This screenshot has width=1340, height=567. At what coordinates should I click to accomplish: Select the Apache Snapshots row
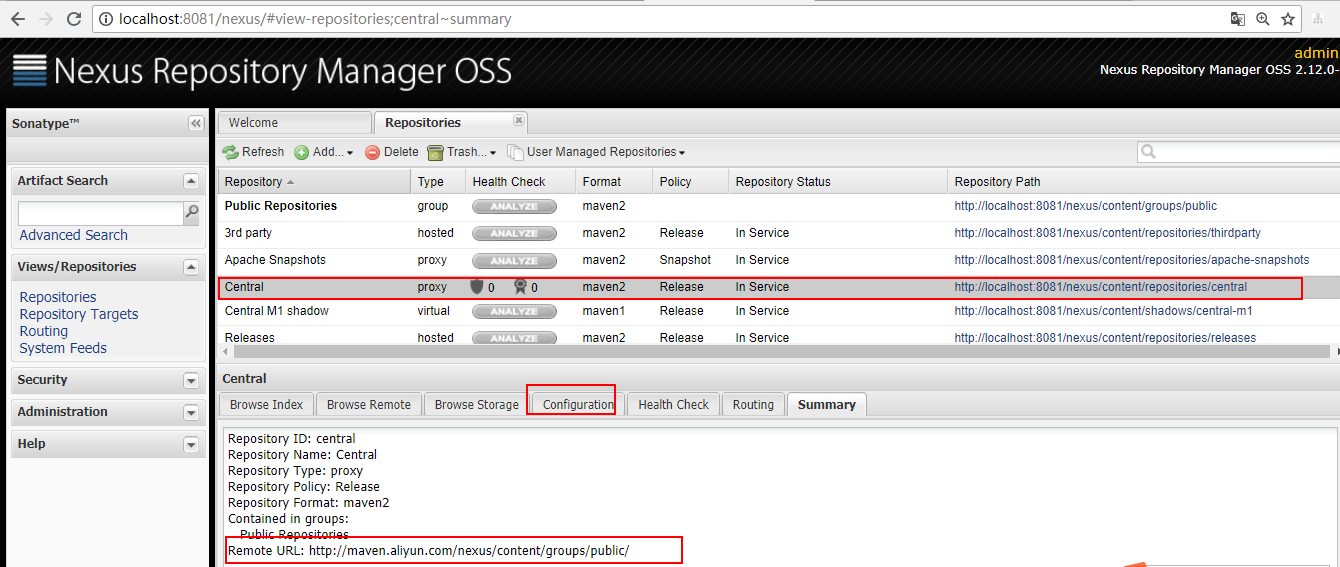[x=778, y=260]
